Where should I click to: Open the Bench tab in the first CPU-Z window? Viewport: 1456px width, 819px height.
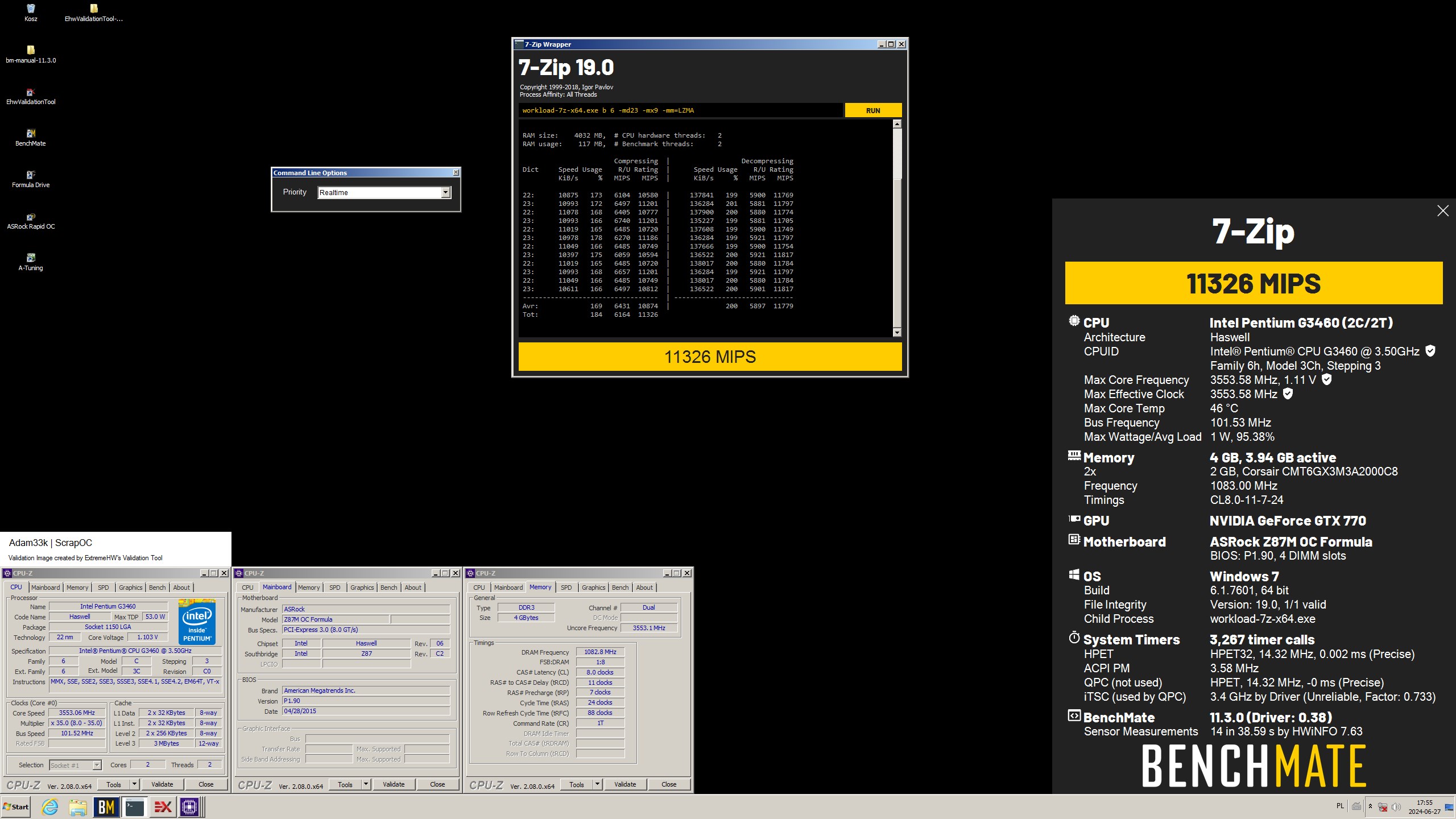coord(158,588)
